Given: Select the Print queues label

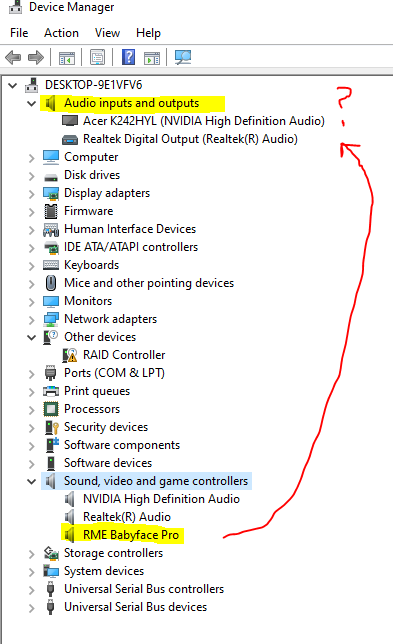Looking at the screenshot, I should (x=97, y=391).
